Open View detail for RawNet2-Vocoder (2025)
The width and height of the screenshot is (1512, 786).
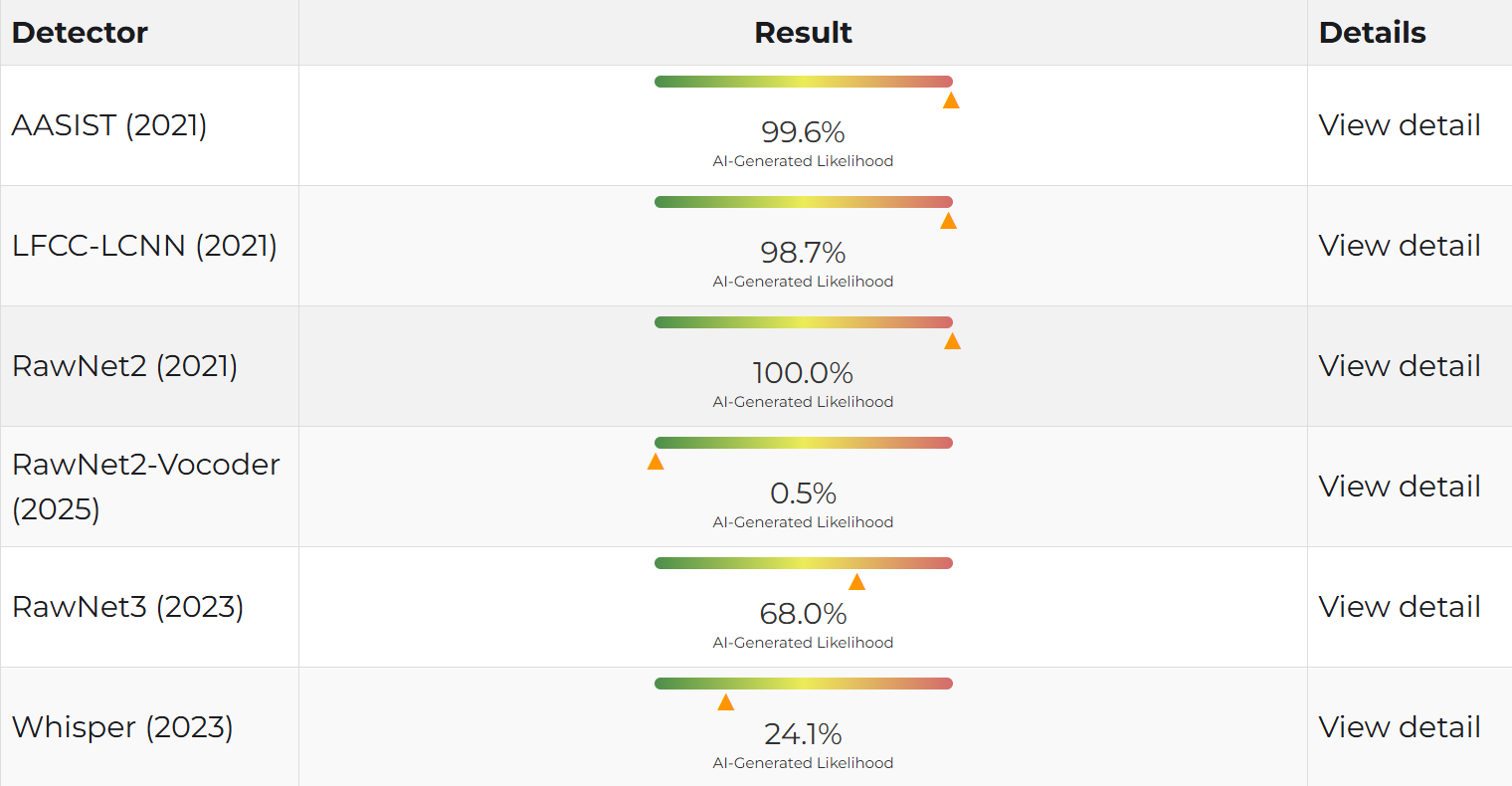(1400, 487)
